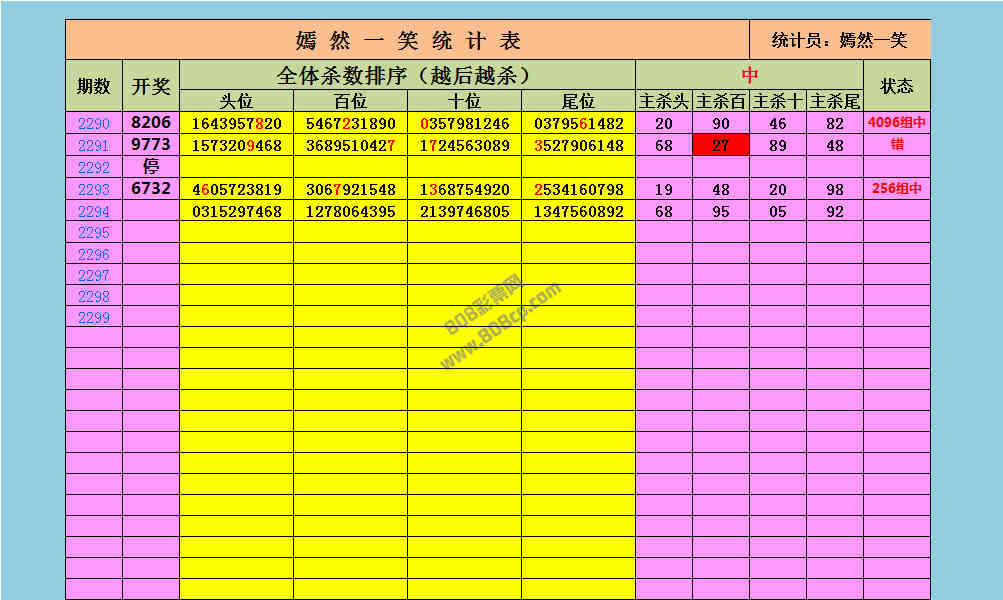Select the 头位 column header
The height and width of the screenshot is (600, 1003).
coord(236,101)
